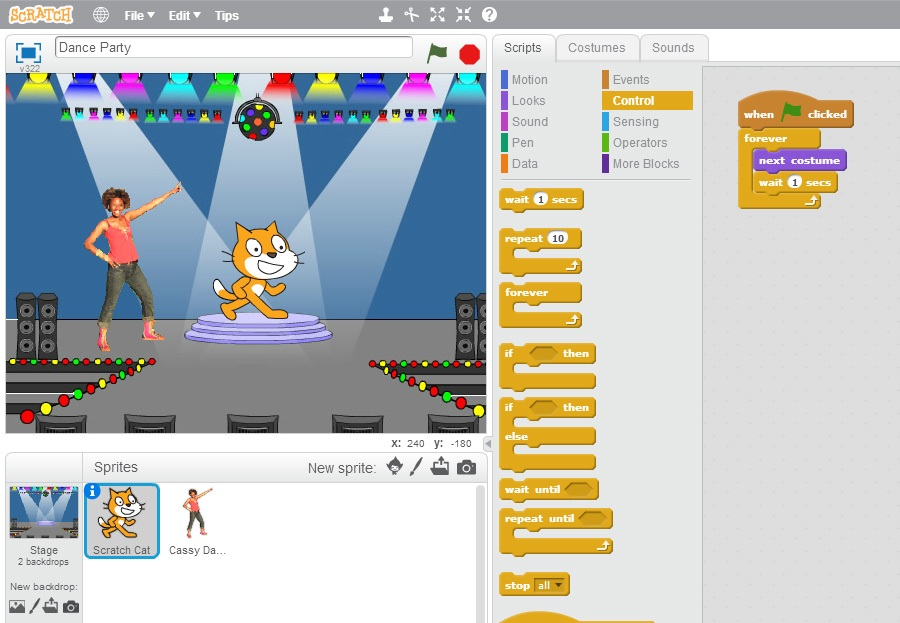
Task: Choose new sprite from library icon
Action: 395,467
